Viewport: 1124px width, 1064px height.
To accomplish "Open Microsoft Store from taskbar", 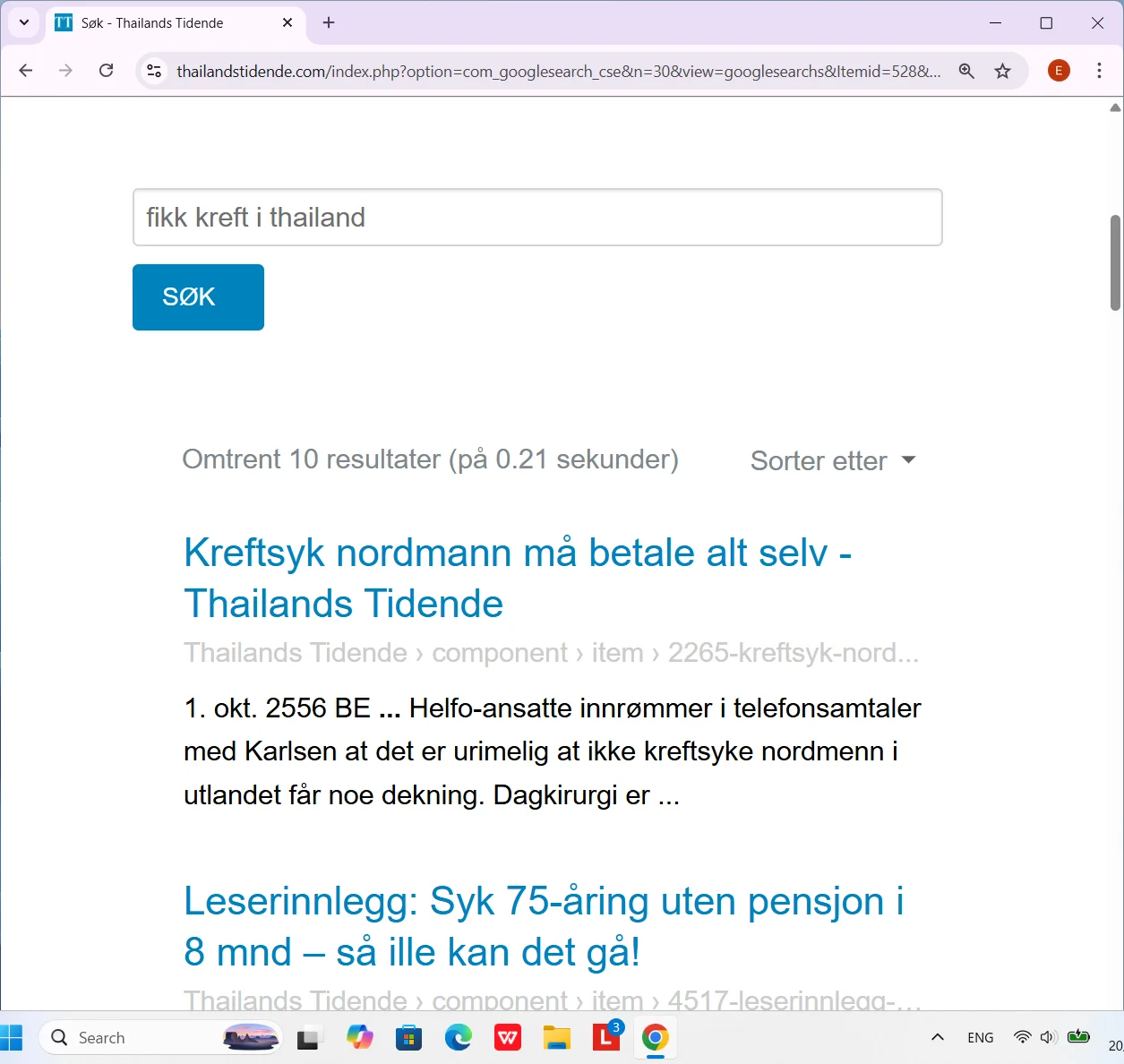I will [x=409, y=1038].
